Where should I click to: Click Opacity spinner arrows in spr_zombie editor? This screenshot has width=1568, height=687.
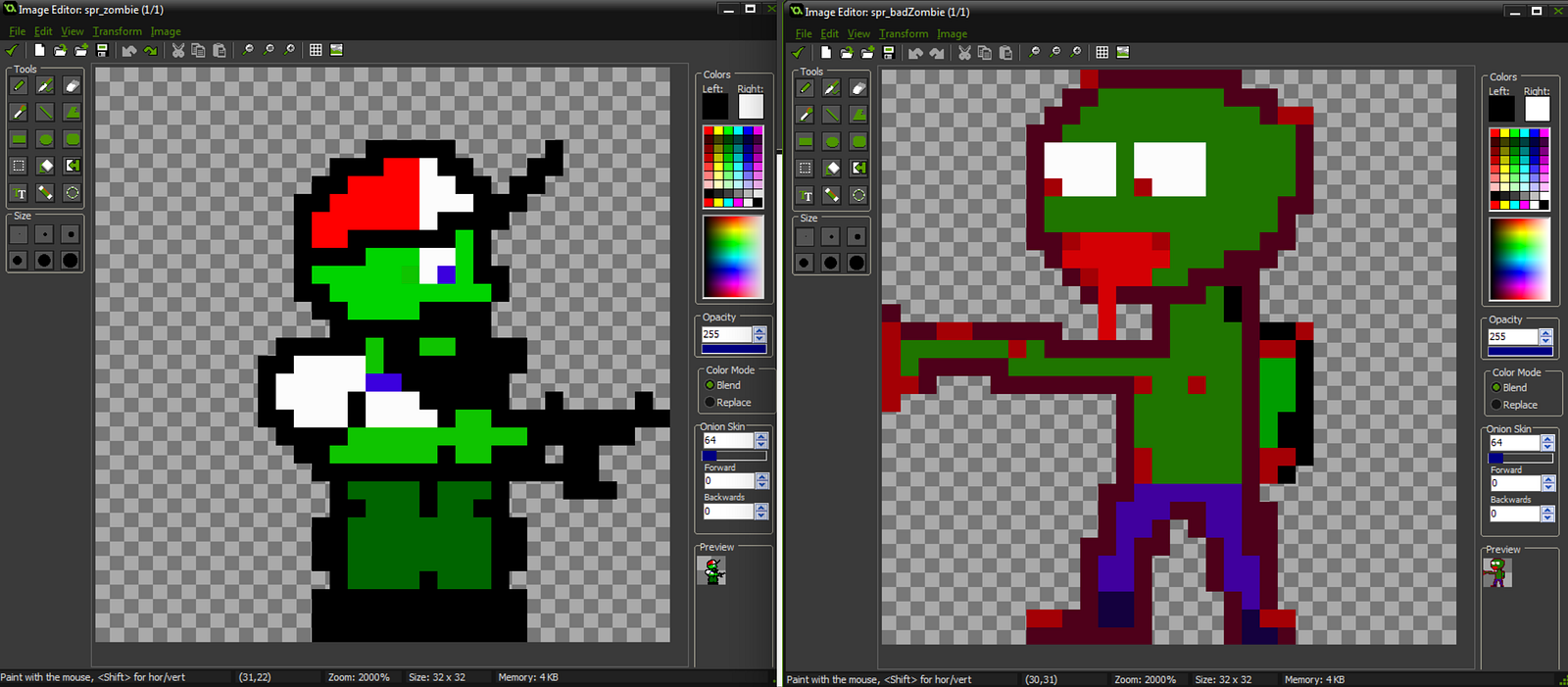point(759,334)
